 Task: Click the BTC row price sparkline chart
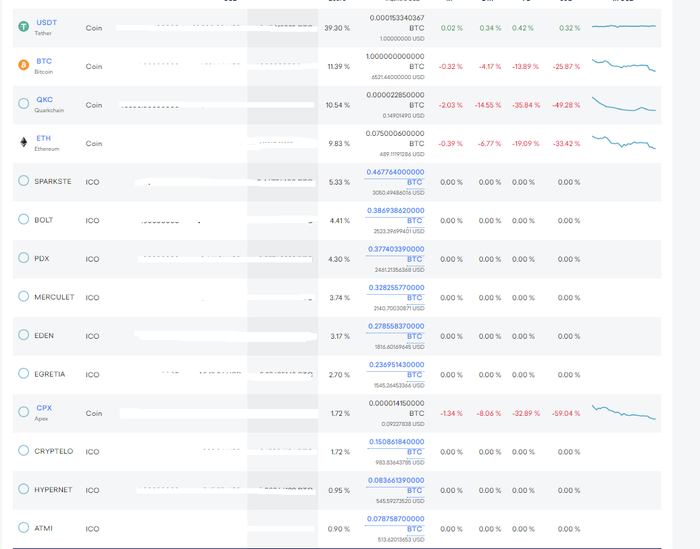[x=624, y=65]
